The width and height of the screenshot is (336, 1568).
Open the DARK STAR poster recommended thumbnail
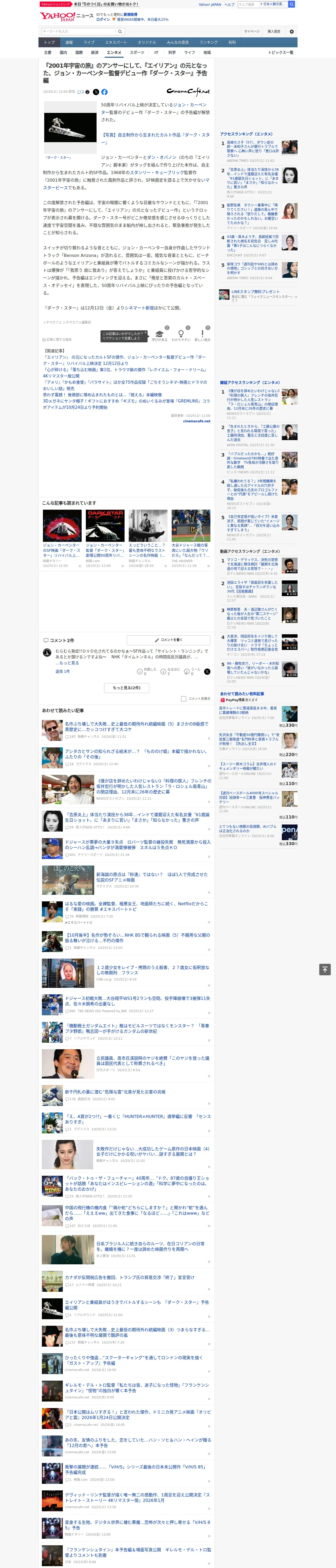click(x=105, y=526)
